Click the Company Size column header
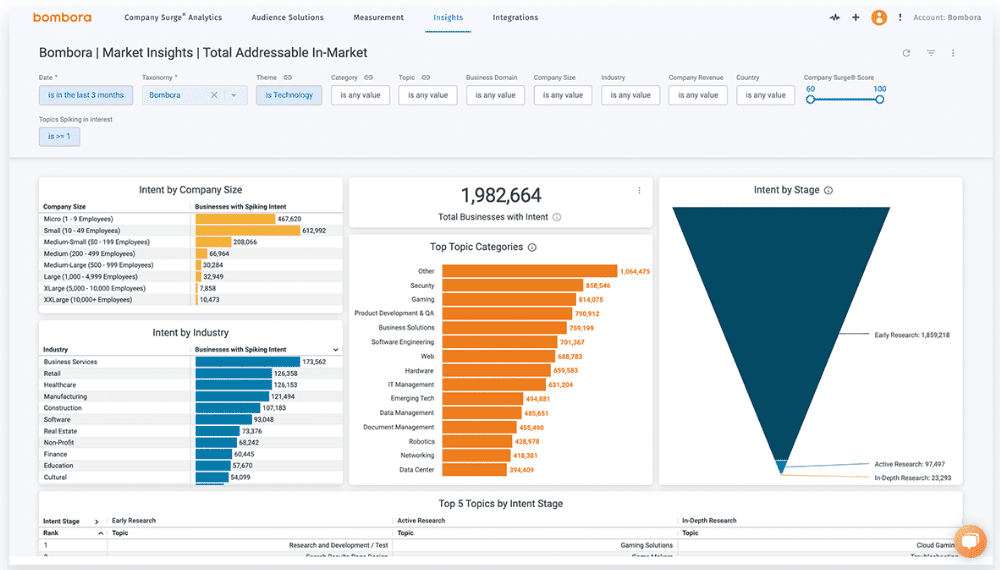 [x=64, y=207]
